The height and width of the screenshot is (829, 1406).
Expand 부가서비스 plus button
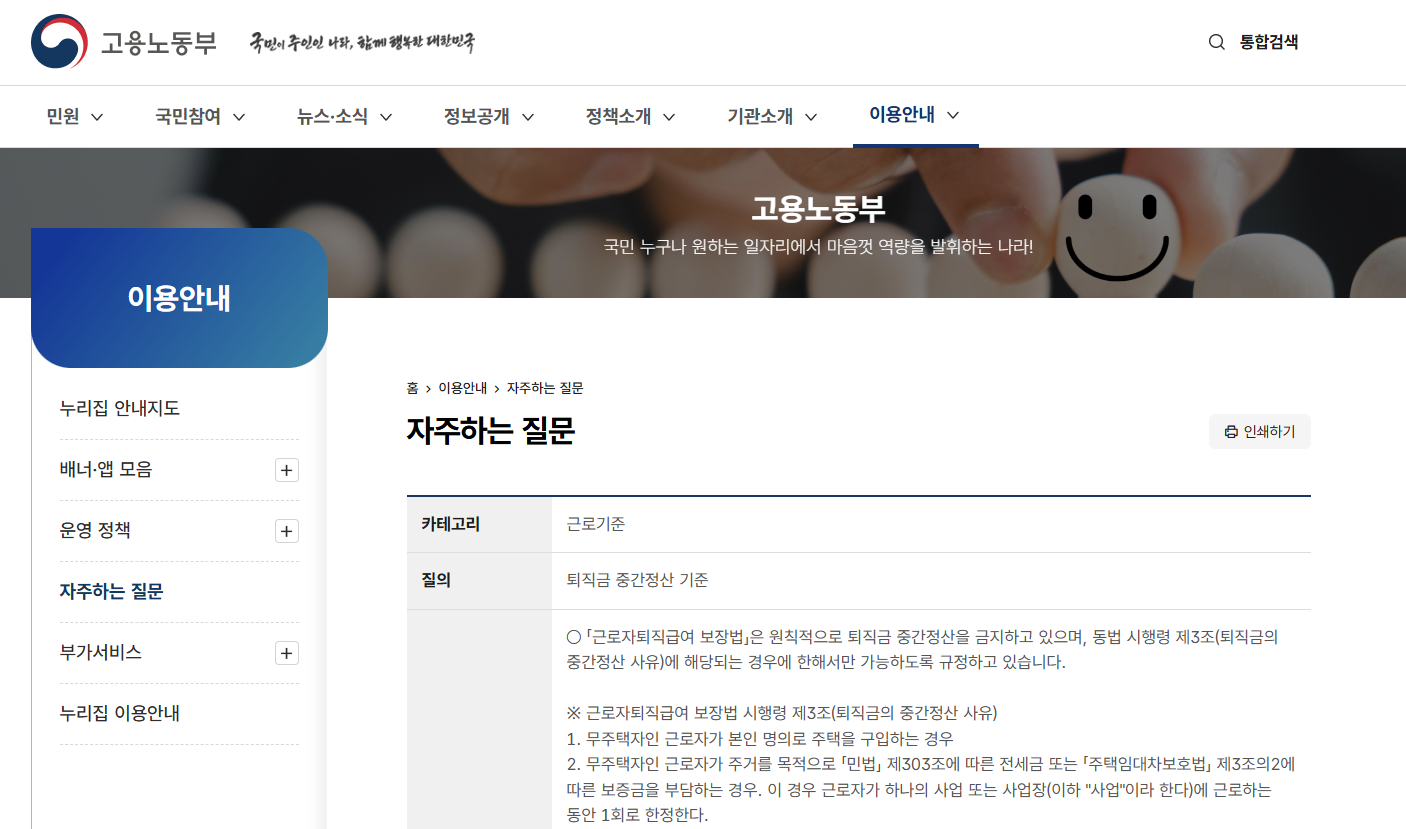(287, 653)
